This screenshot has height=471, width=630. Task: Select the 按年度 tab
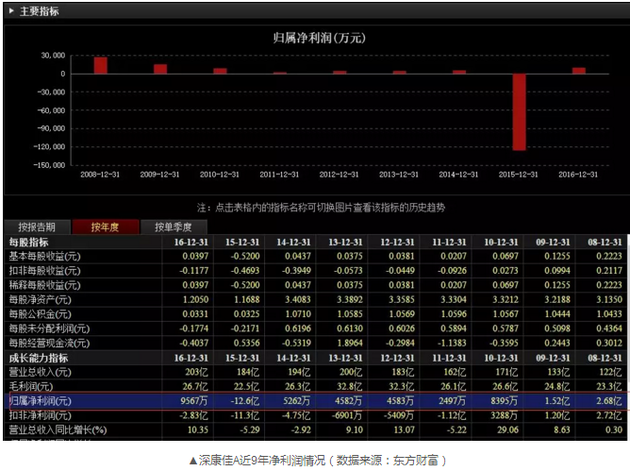[x=103, y=227]
